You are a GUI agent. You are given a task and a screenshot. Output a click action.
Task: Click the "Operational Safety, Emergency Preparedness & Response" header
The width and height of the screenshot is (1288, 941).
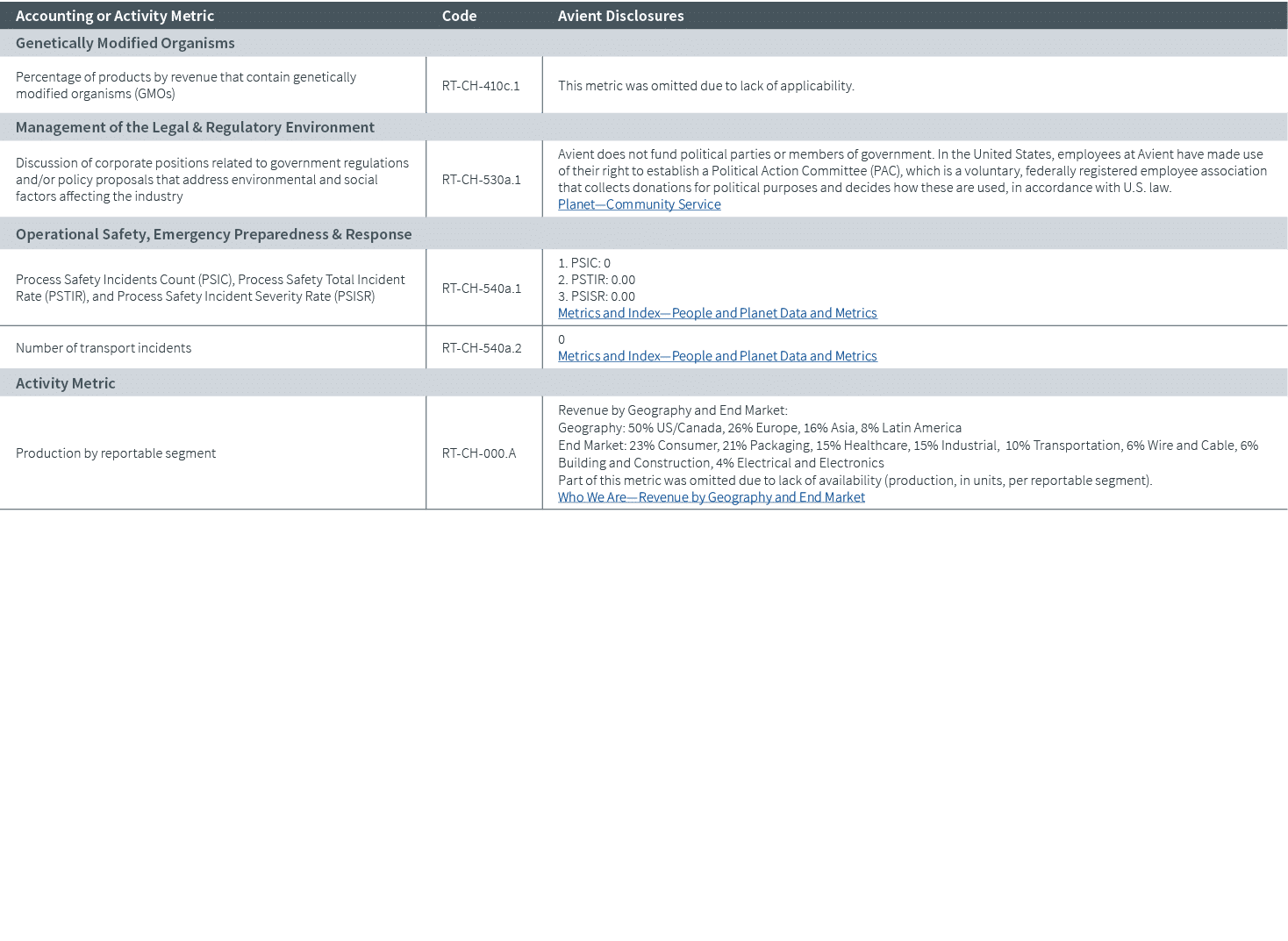tap(212, 233)
